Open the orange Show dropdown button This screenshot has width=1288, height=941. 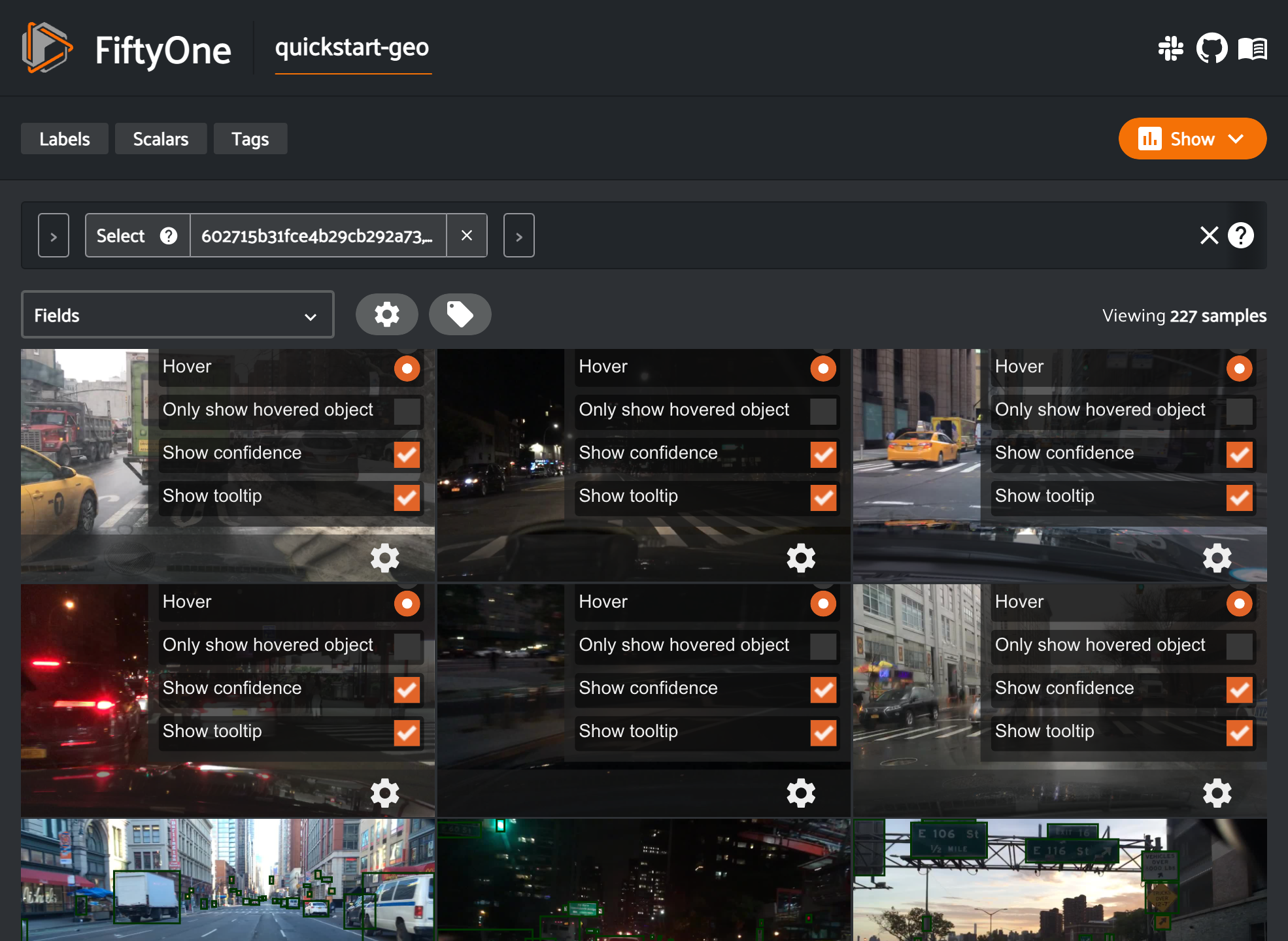click(1192, 139)
